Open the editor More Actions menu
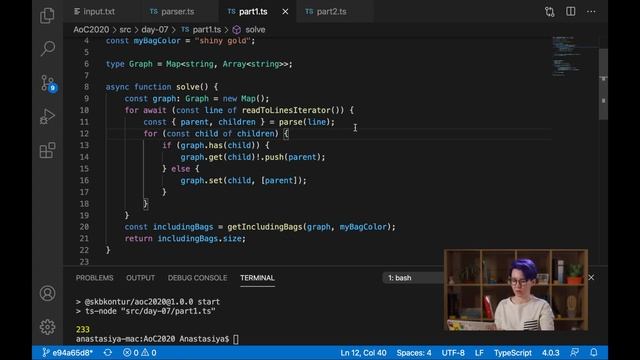Viewport: 640px width, 360px height. coord(591,11)
